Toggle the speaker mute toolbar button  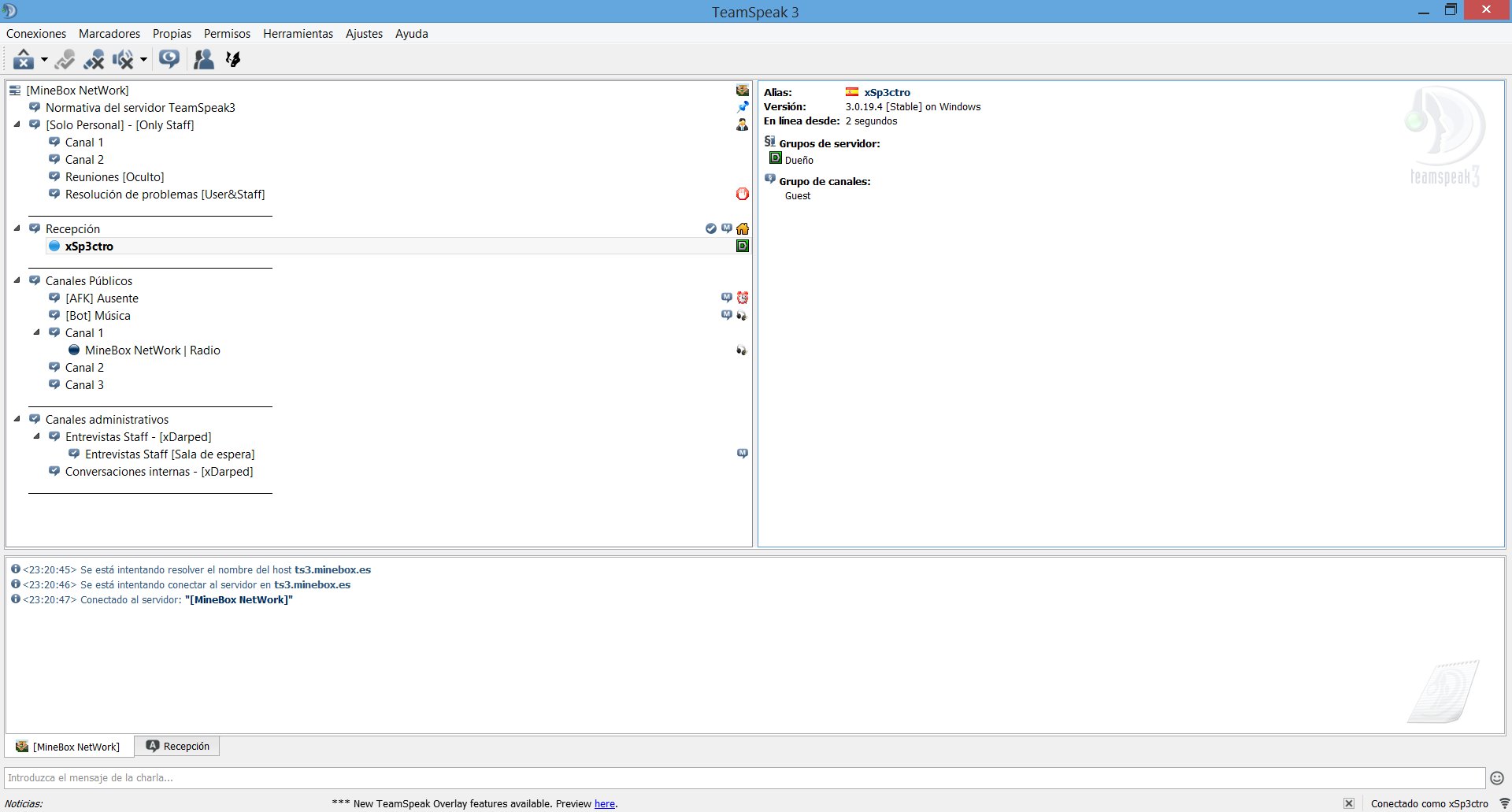[123, 59]
